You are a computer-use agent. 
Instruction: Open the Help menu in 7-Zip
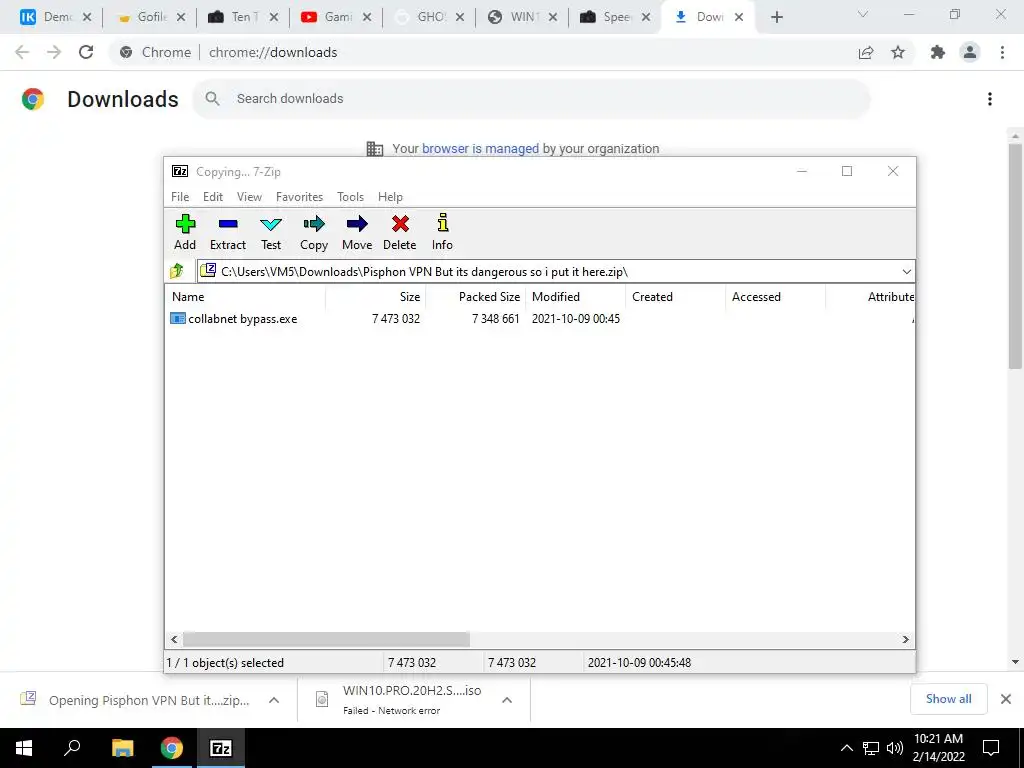(390, 197)
